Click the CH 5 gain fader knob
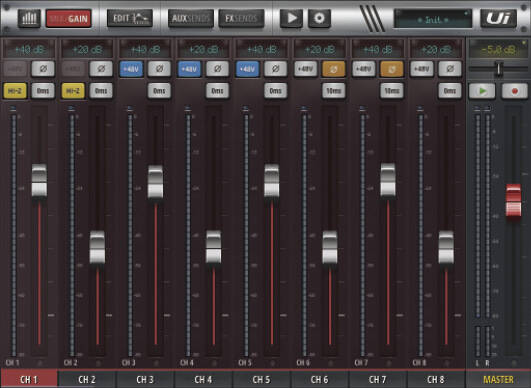This screenshot has height=388, width=531. tap(272, 180)
